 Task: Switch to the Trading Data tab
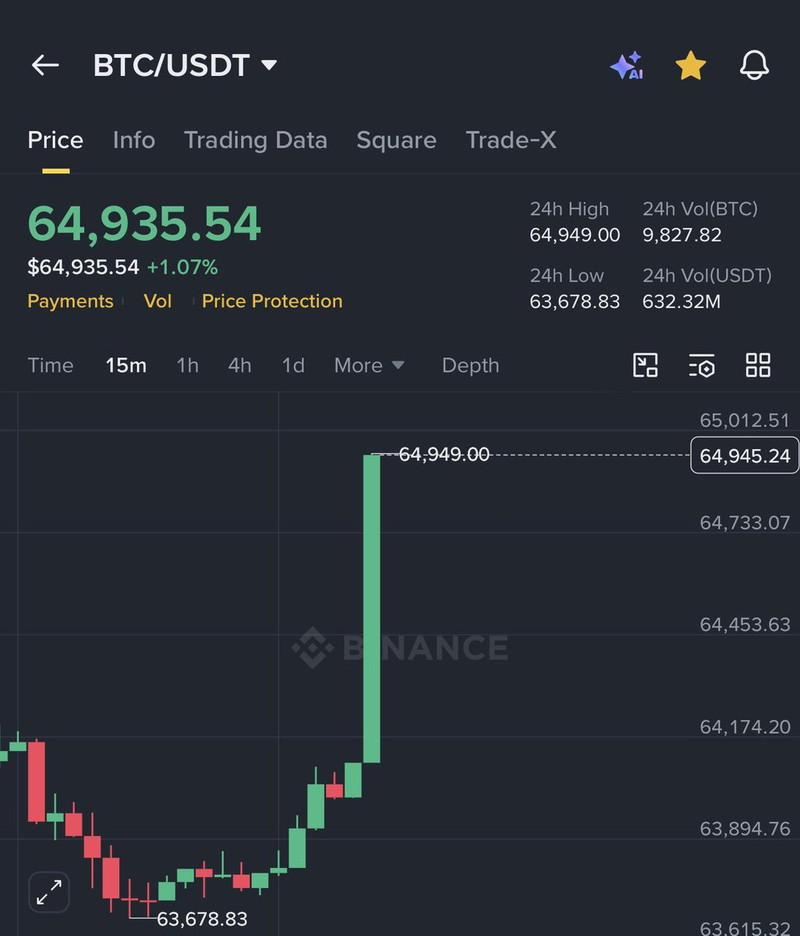(x=256, y=140)
